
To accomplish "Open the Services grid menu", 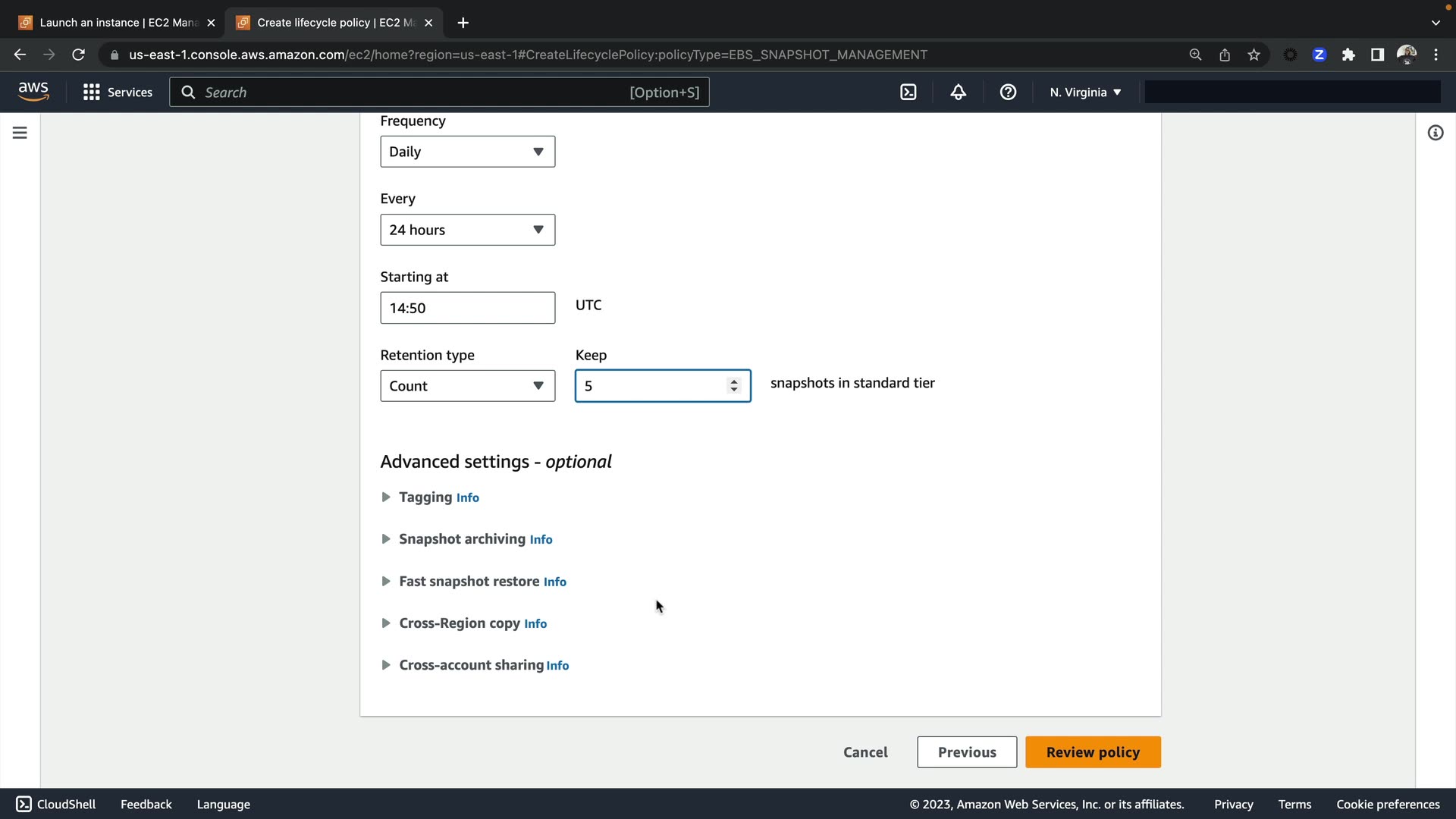I will [x=118, y=92].
